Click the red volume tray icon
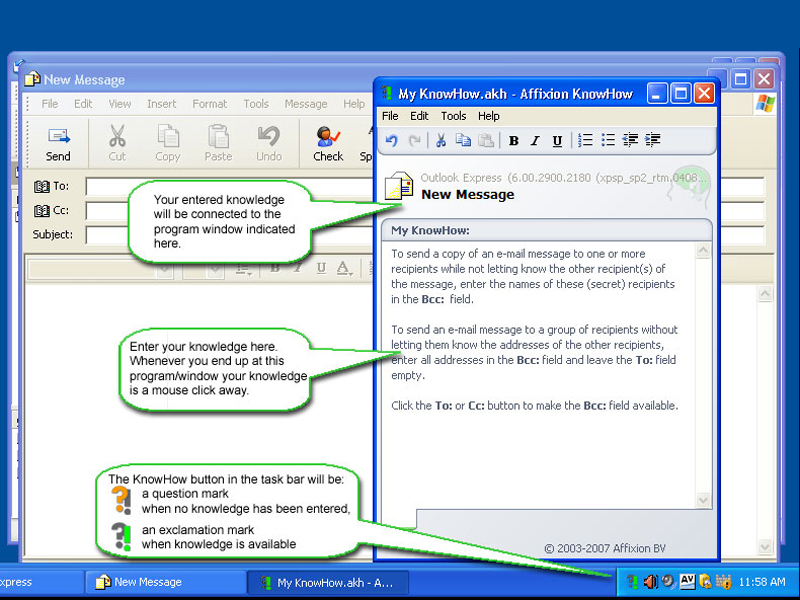Image resolution: width=800 pixels, height=600 pixels. click(651, 582)
